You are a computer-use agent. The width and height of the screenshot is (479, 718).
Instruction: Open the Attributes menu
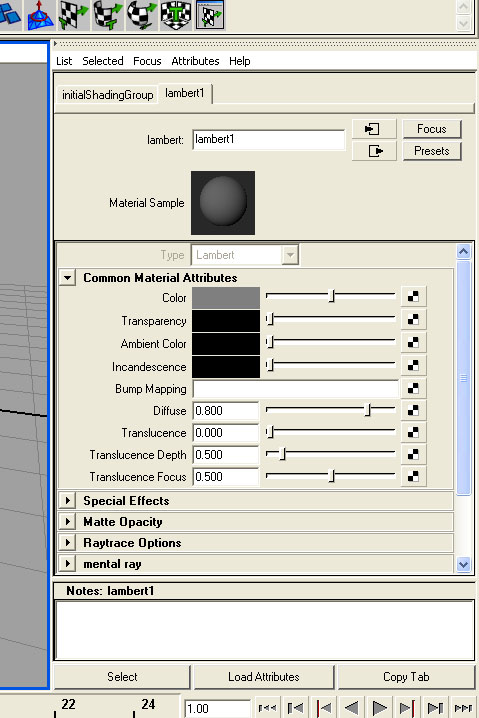click(195, 61)
